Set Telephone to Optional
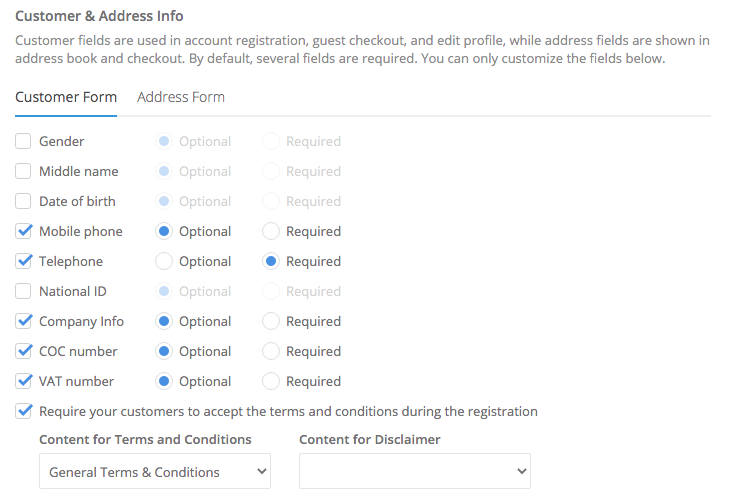 tap(164, 262)
